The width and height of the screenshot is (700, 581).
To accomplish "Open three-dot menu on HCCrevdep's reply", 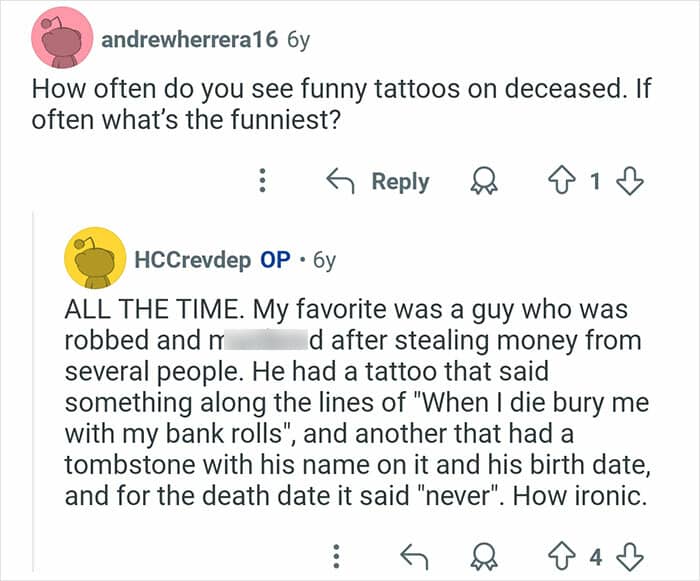I will [x=337, y=553].
